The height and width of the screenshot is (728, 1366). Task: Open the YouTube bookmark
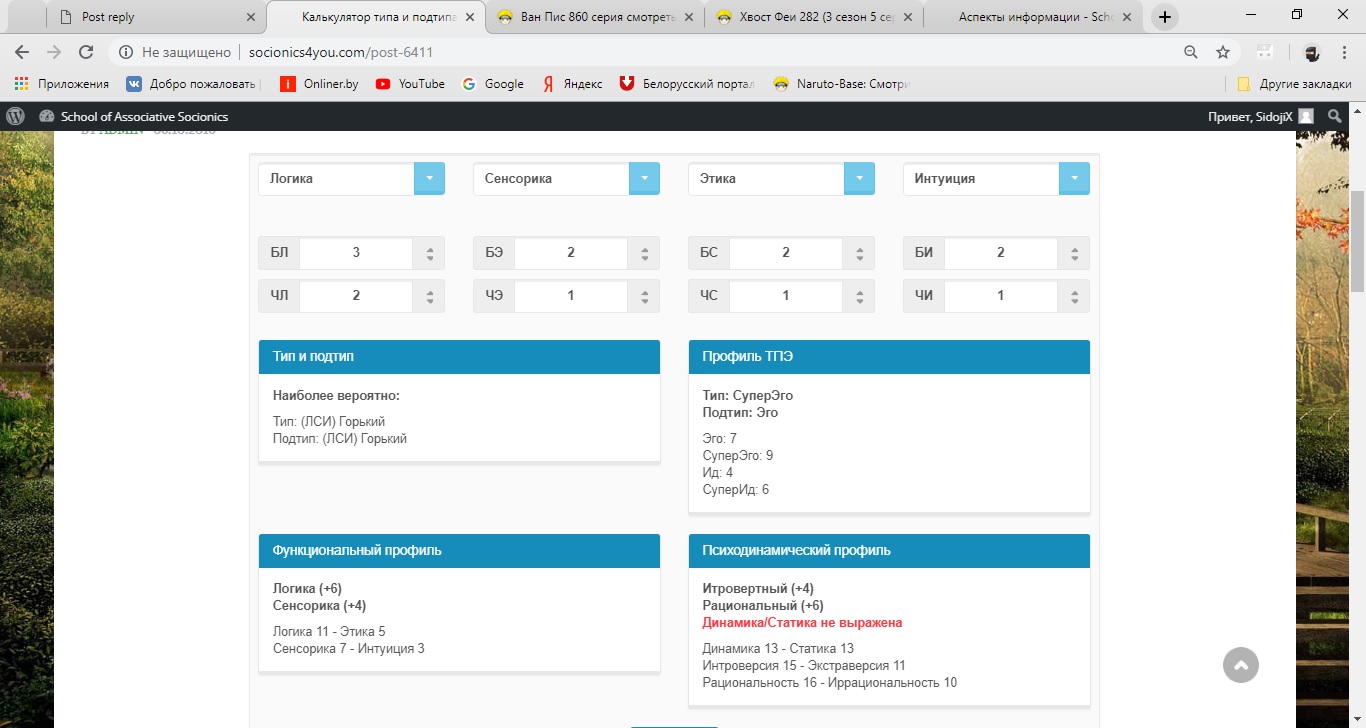pyautogui.click(x=410, y=84)
